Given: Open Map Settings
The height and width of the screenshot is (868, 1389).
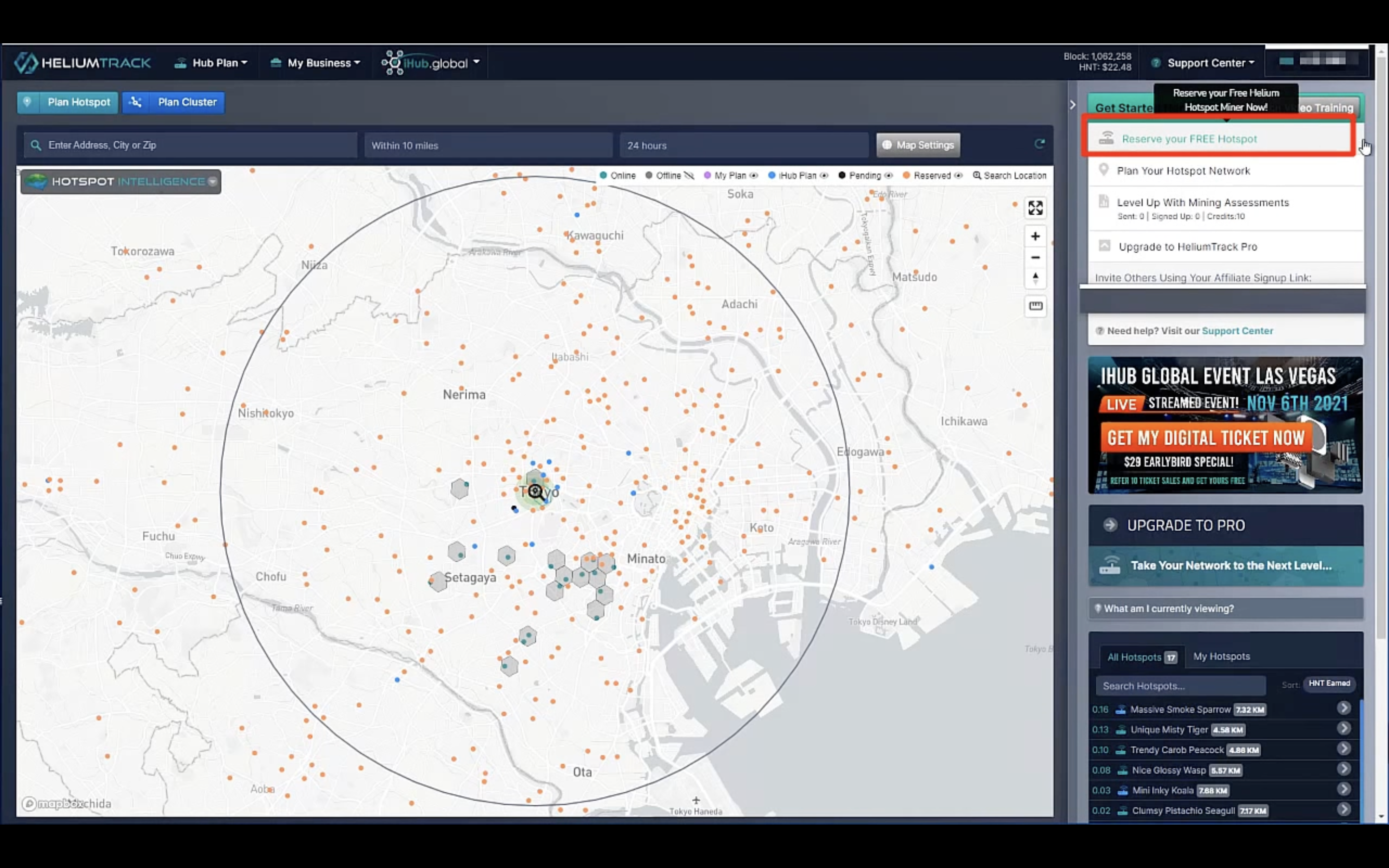Looking at the screenshot, I should 918,145.
